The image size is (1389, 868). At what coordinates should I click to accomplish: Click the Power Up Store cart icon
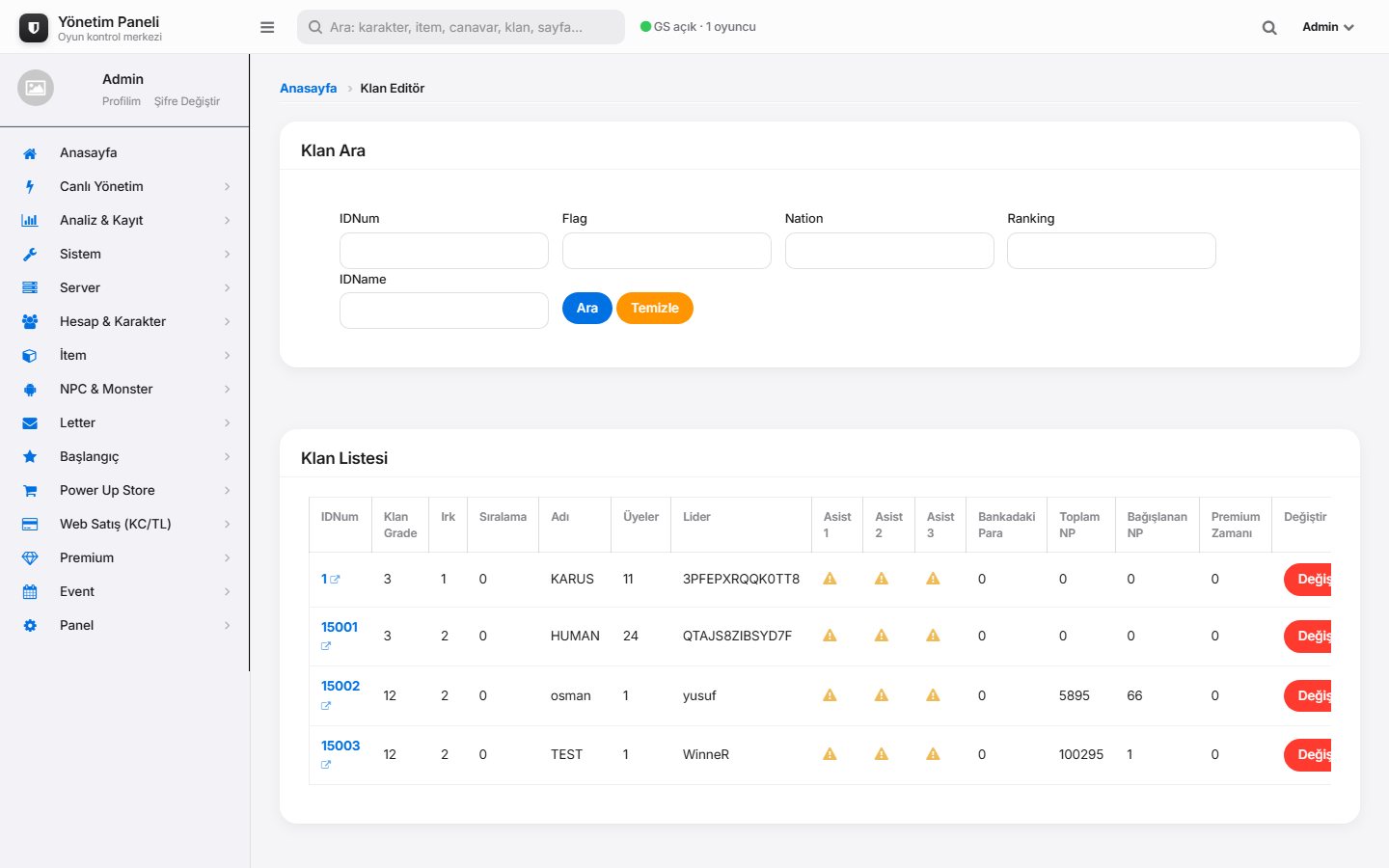(30, 491)
